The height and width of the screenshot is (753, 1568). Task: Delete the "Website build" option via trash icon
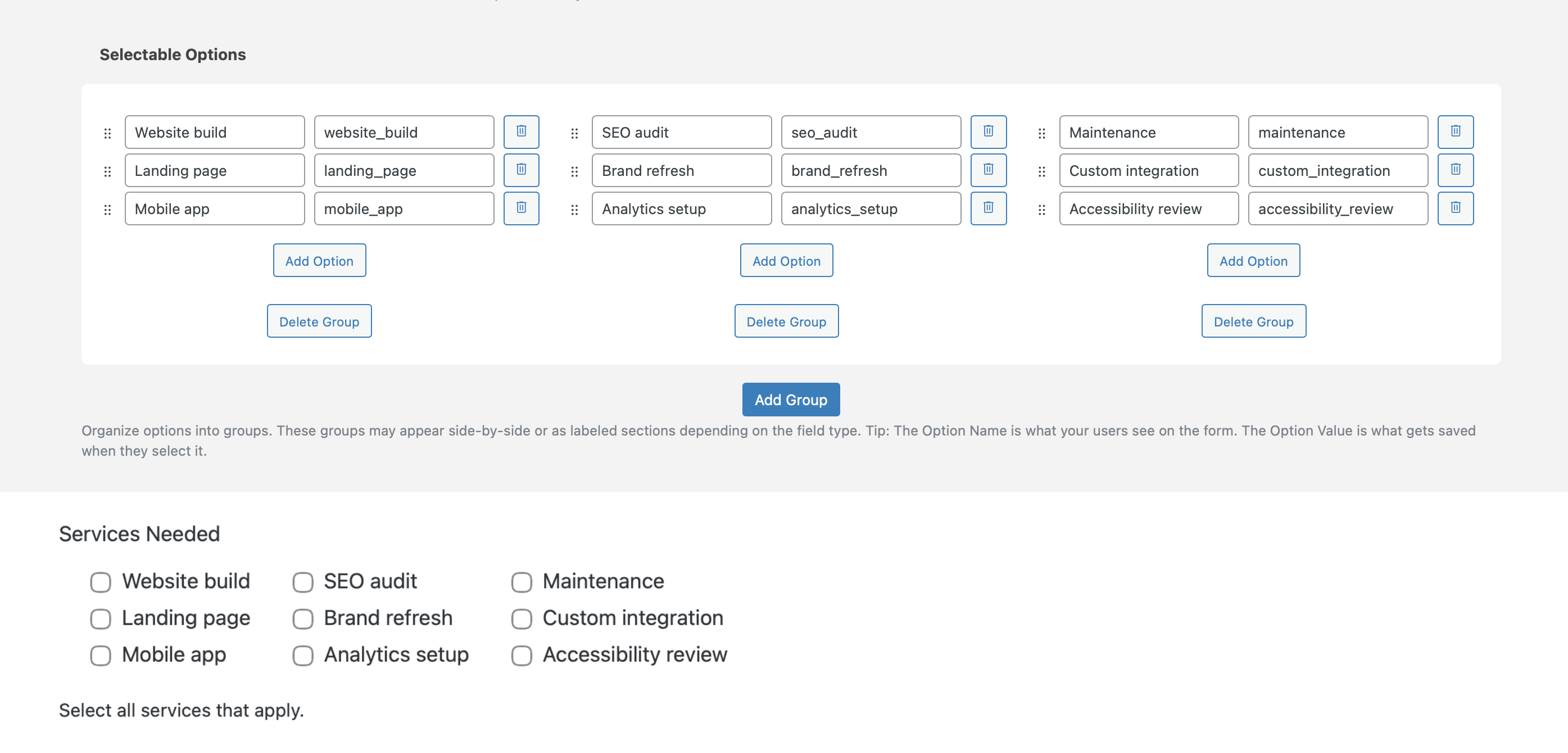[x=521, y=131]
